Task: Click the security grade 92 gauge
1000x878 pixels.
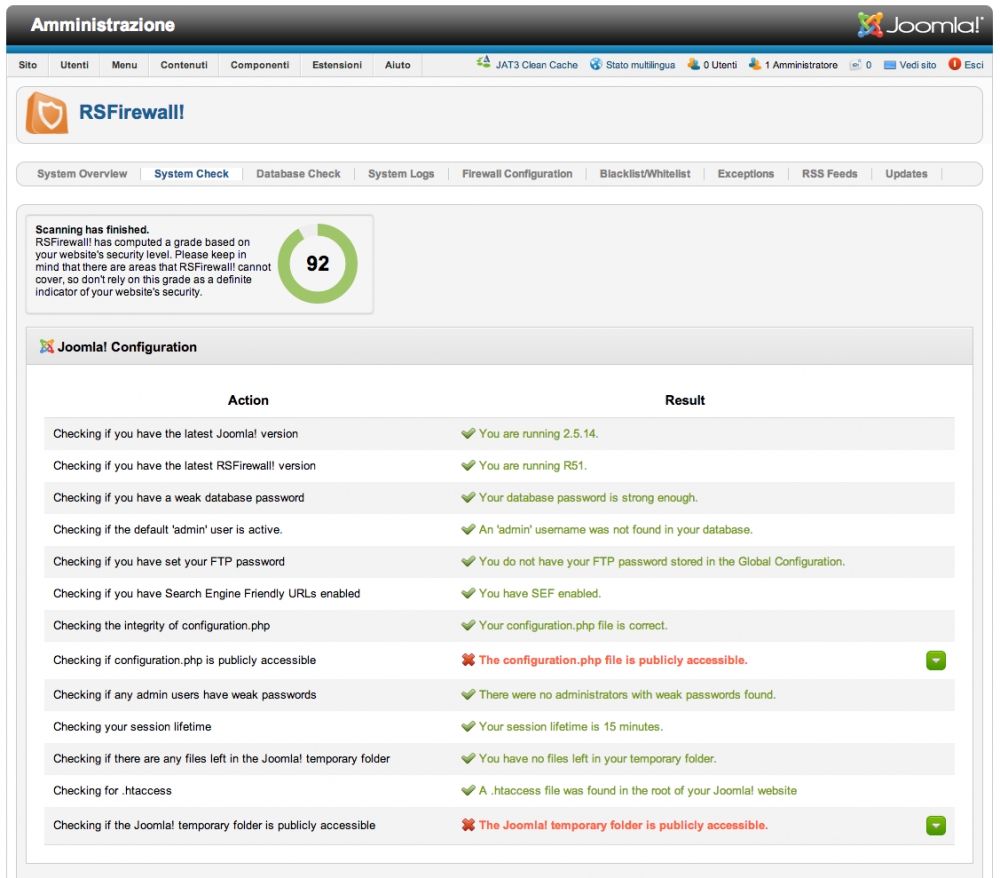Action: tap(318, 263)
